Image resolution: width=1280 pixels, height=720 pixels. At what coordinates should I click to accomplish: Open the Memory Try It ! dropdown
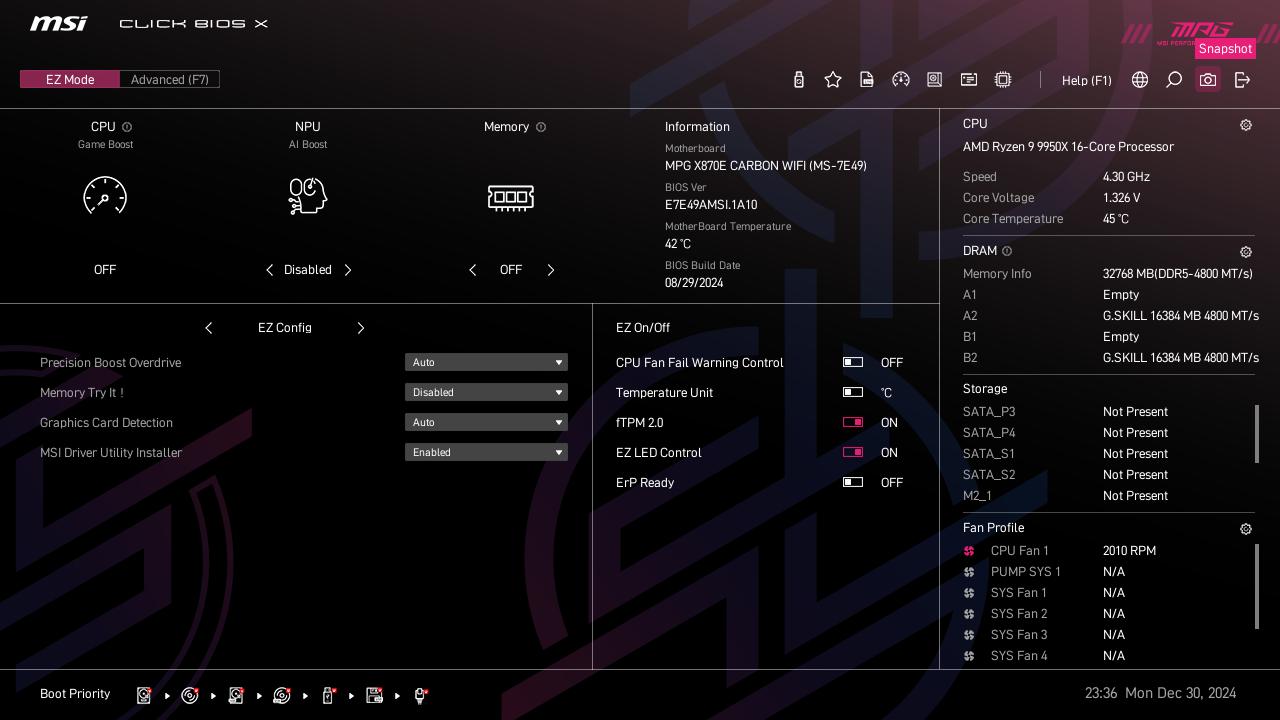486,392
